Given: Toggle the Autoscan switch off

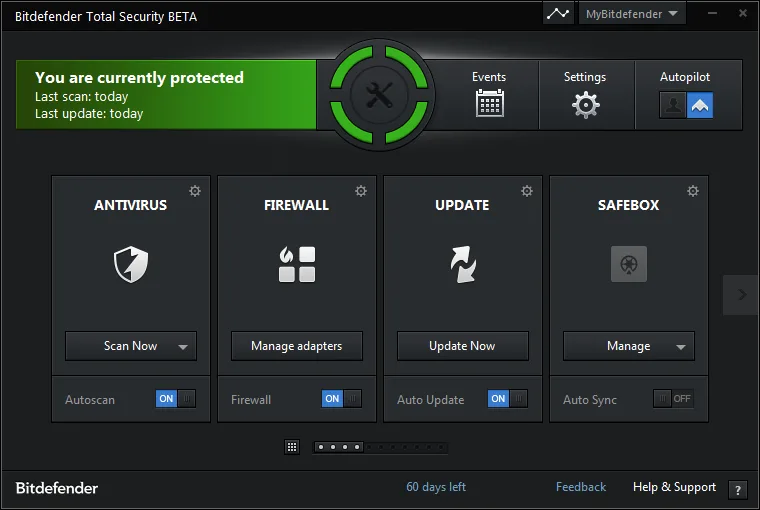Looking at the screenshot, I should (x=175, y=399).
